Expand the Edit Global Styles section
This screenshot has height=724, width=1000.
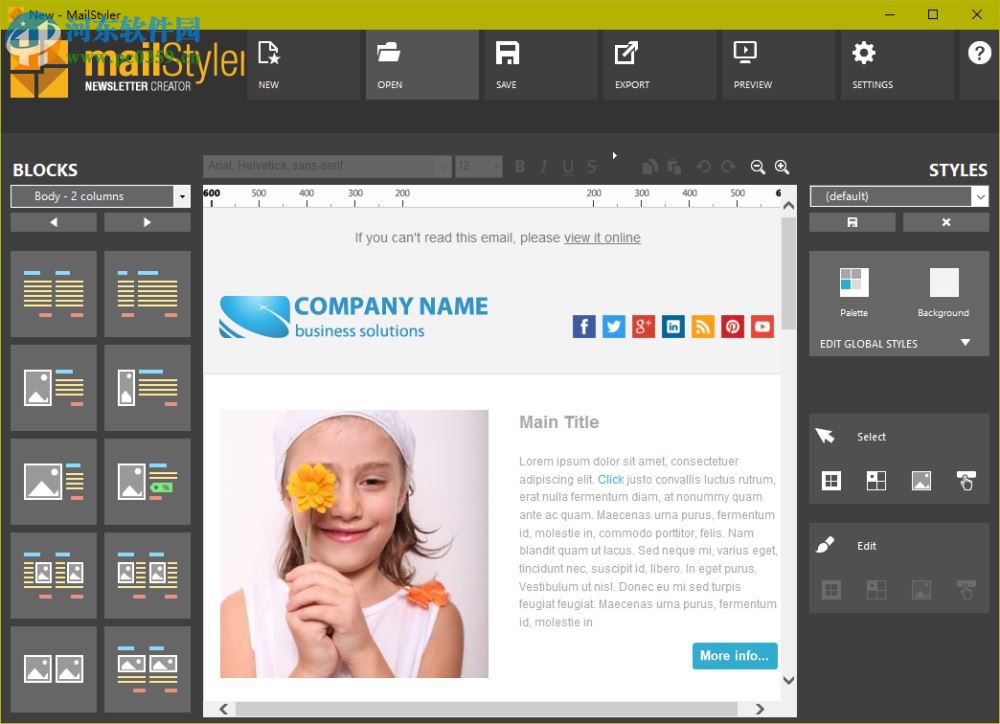pyautogui.click(x=964, y=343)
